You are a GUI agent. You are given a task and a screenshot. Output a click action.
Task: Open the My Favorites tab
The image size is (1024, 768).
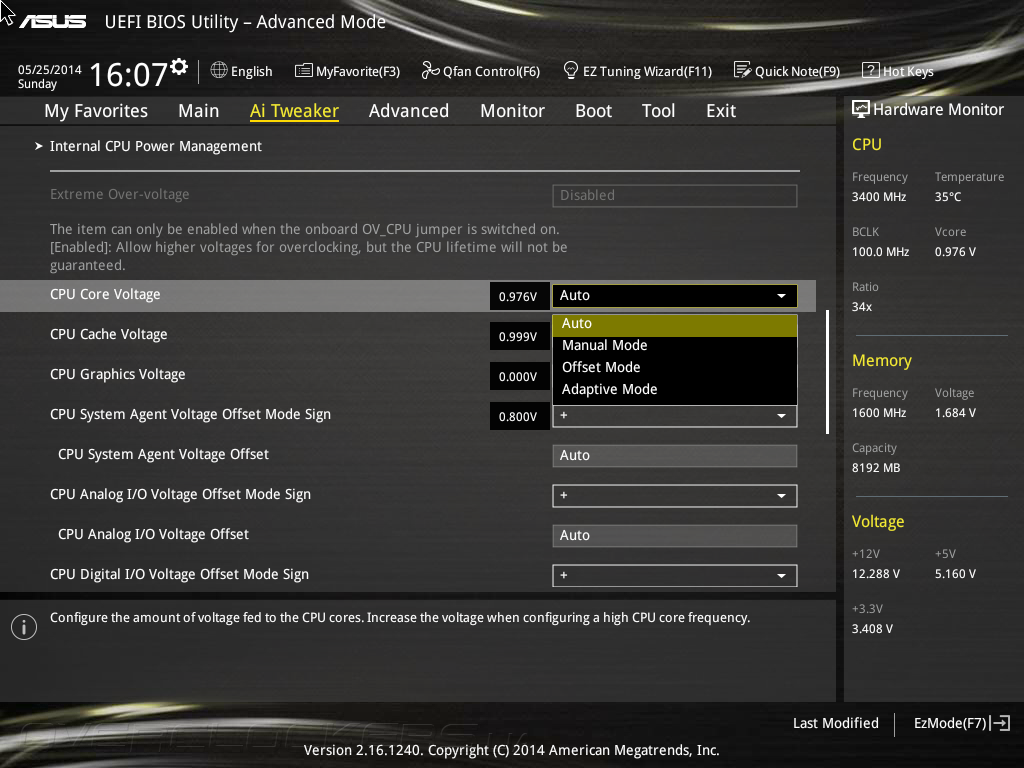coord(96,111)
